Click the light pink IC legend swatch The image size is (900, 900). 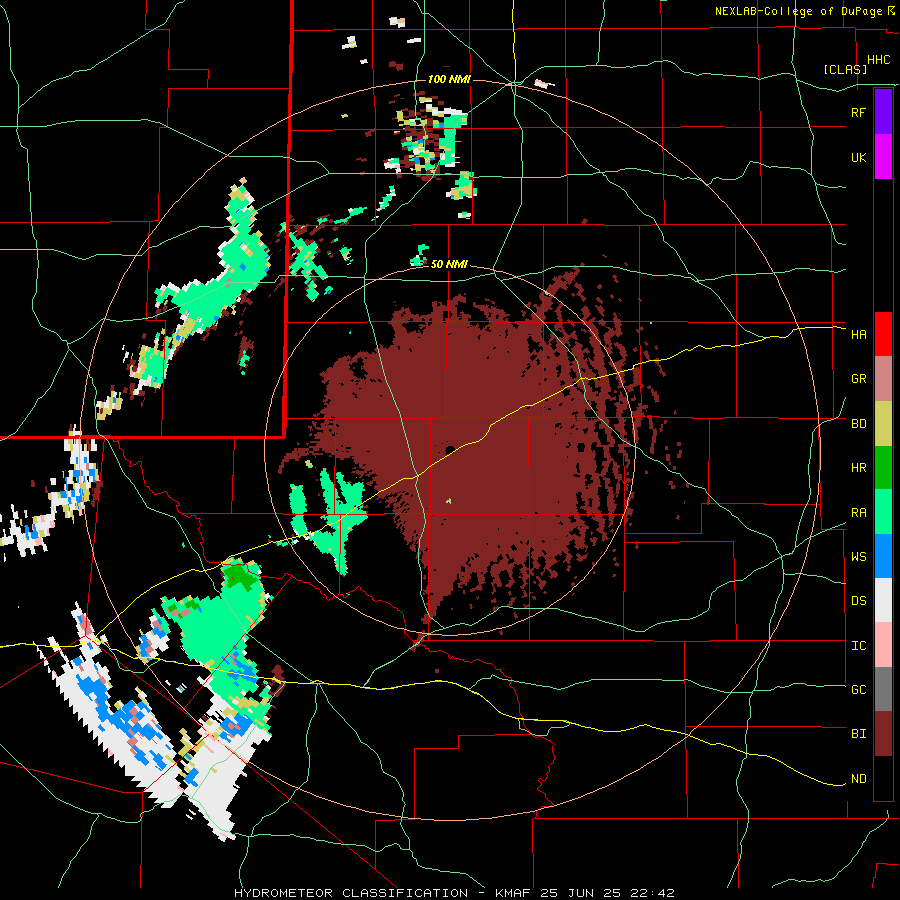pos(883,645)
